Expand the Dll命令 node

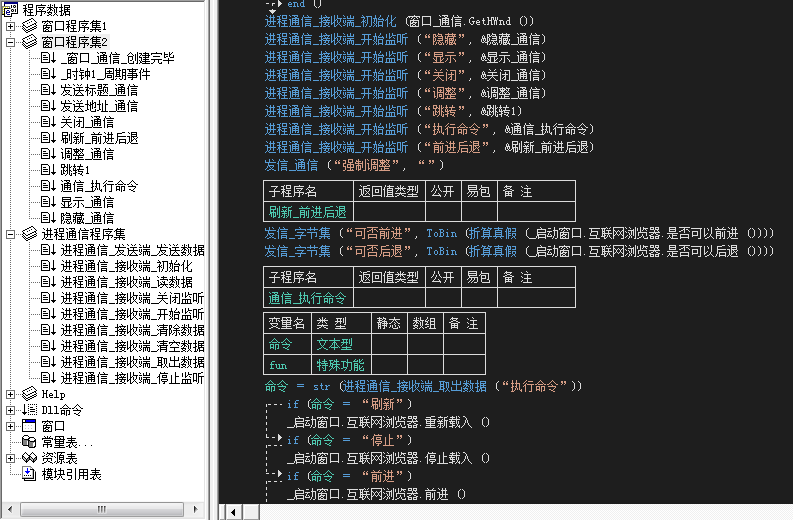(11, 410)
